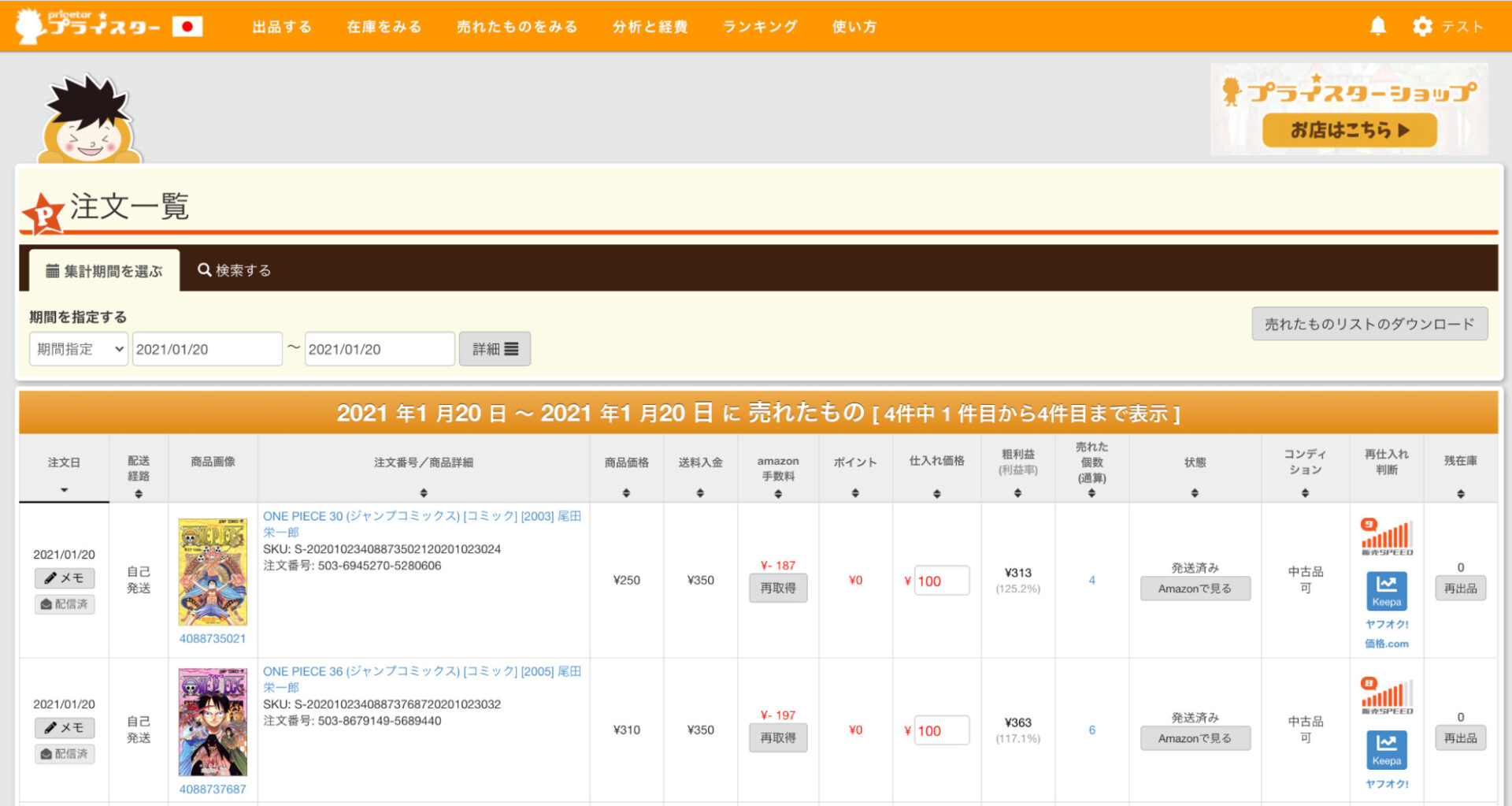Screen dimensions: 1512x806
Task: Click purchase price field for ONE PIECE 36
Action: (x=942, y=730)
